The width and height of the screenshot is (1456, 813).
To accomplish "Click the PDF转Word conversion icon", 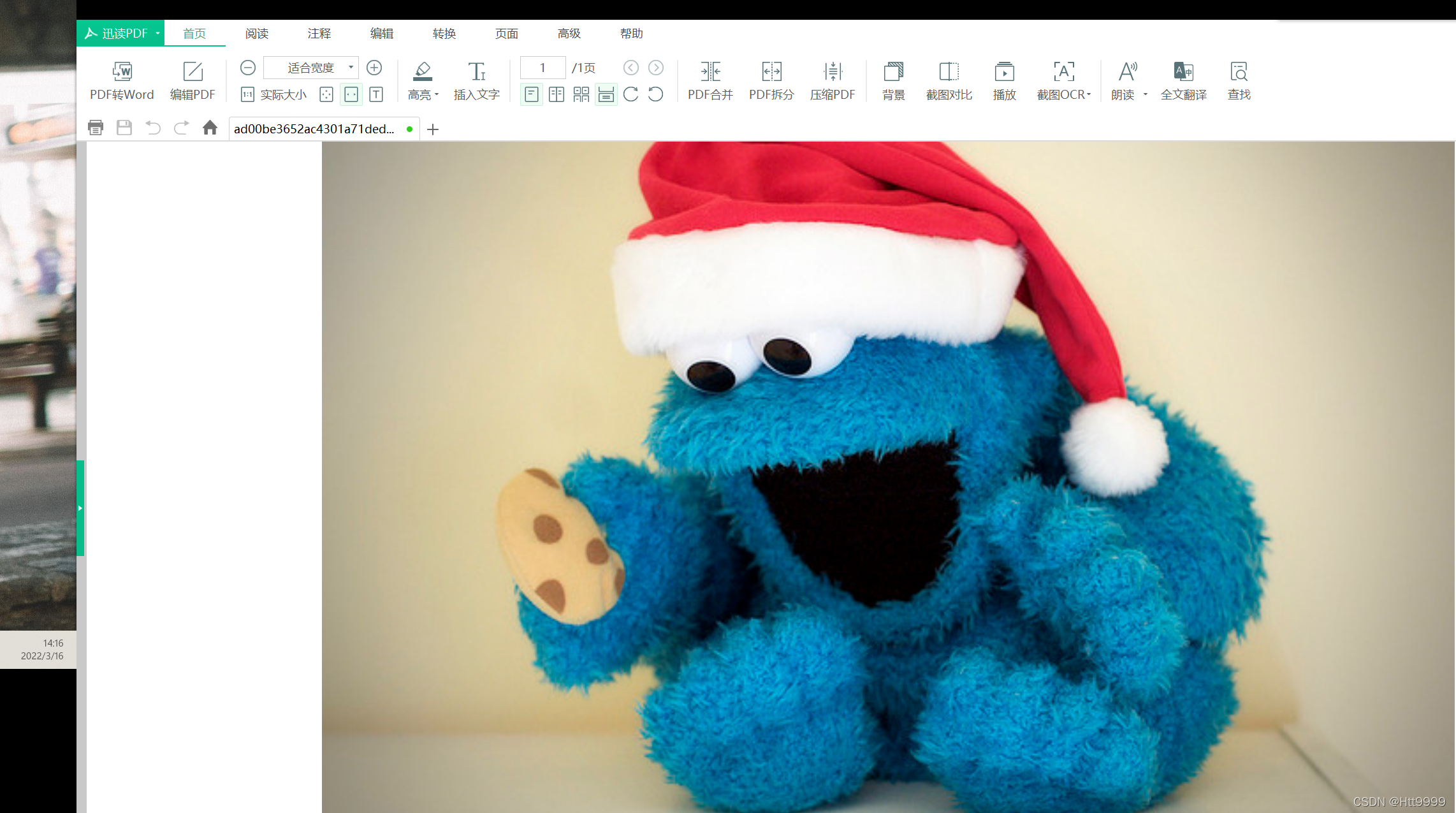I will click(x=122, y=71).
